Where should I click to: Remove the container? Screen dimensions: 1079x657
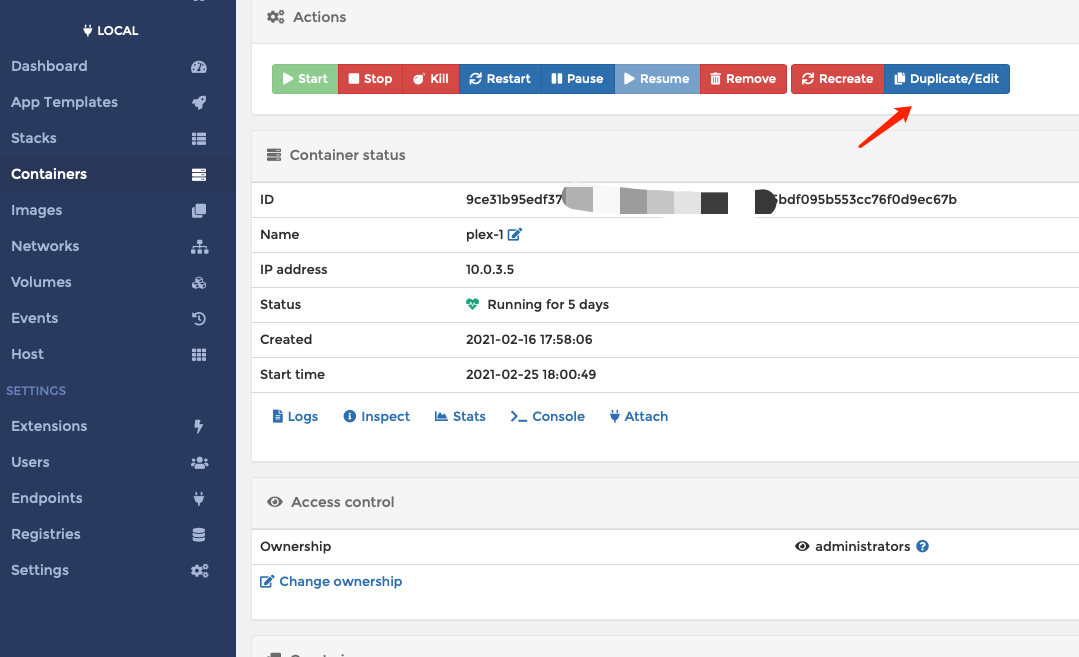[743, 78]
